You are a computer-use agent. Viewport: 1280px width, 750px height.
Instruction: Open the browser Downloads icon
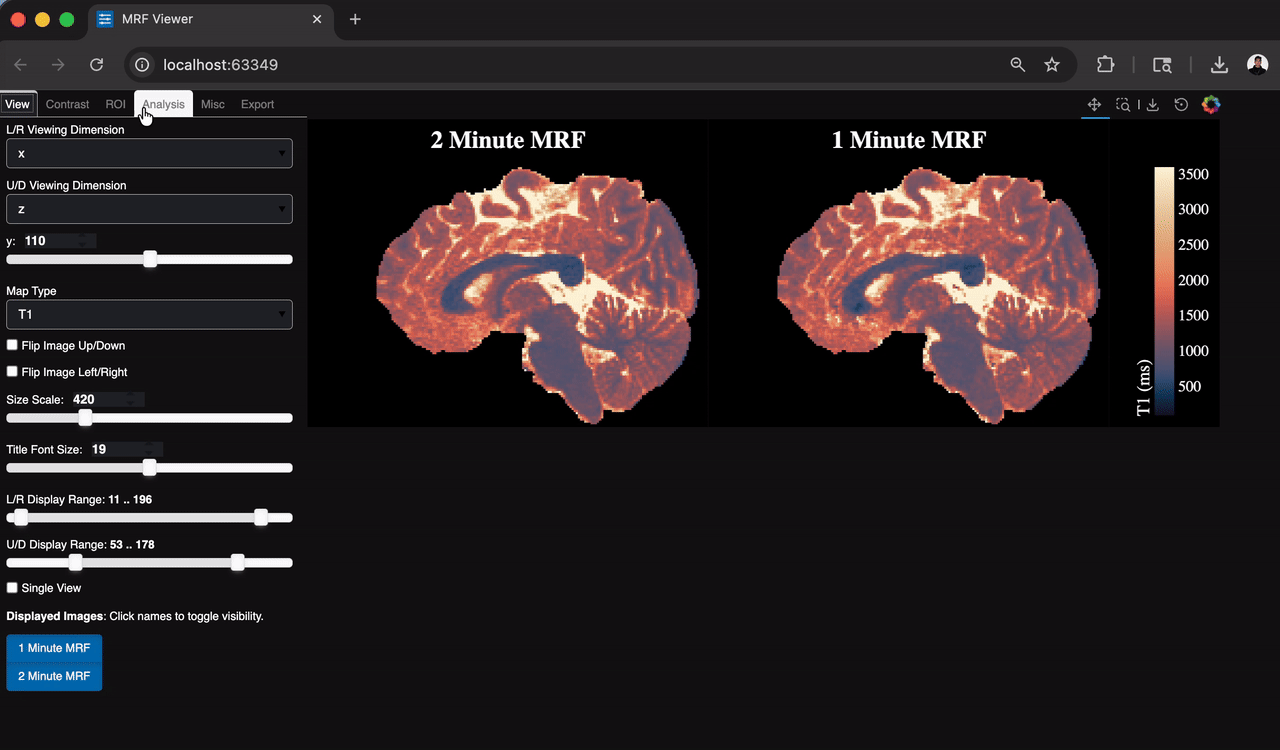pyautogui.click(x=1219, y=64)
